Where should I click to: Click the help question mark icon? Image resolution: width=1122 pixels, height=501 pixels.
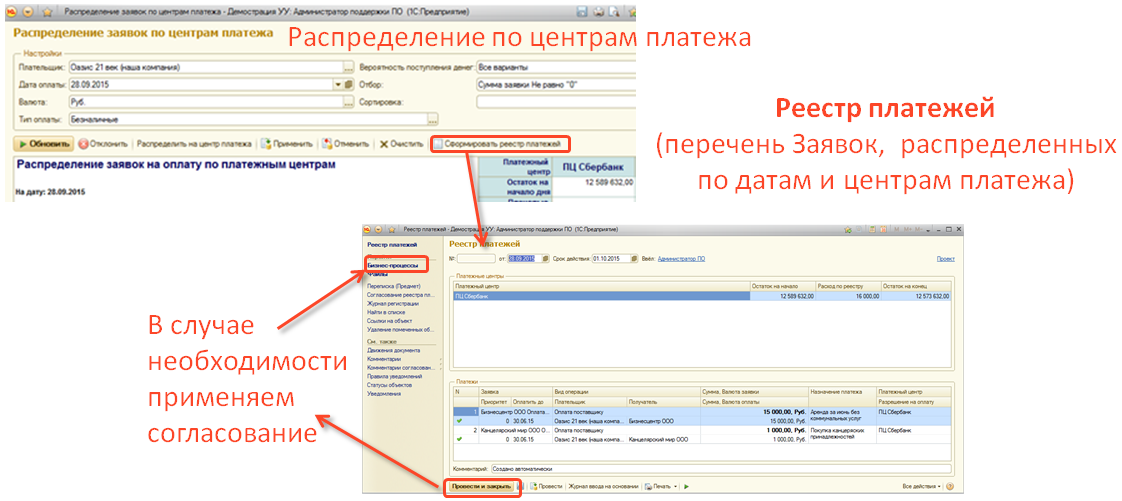(949, 486)
